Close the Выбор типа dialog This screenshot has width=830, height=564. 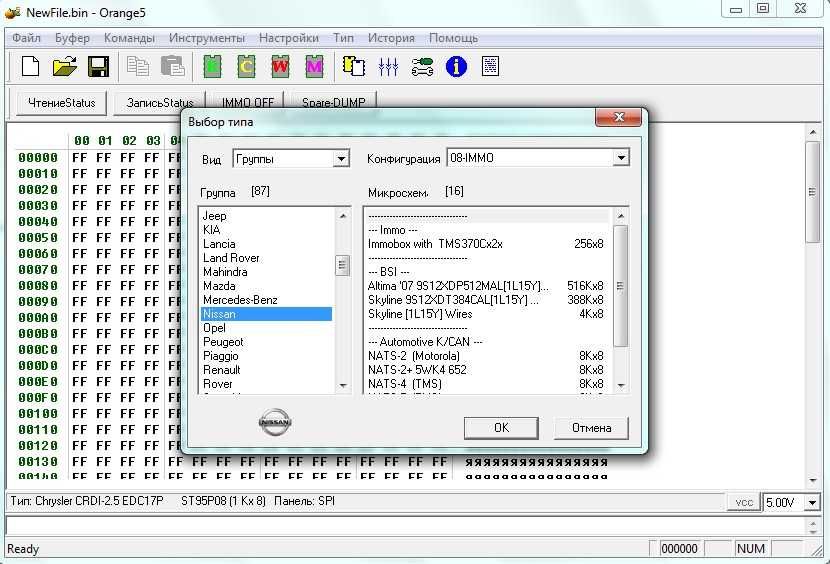pos(618,117)
